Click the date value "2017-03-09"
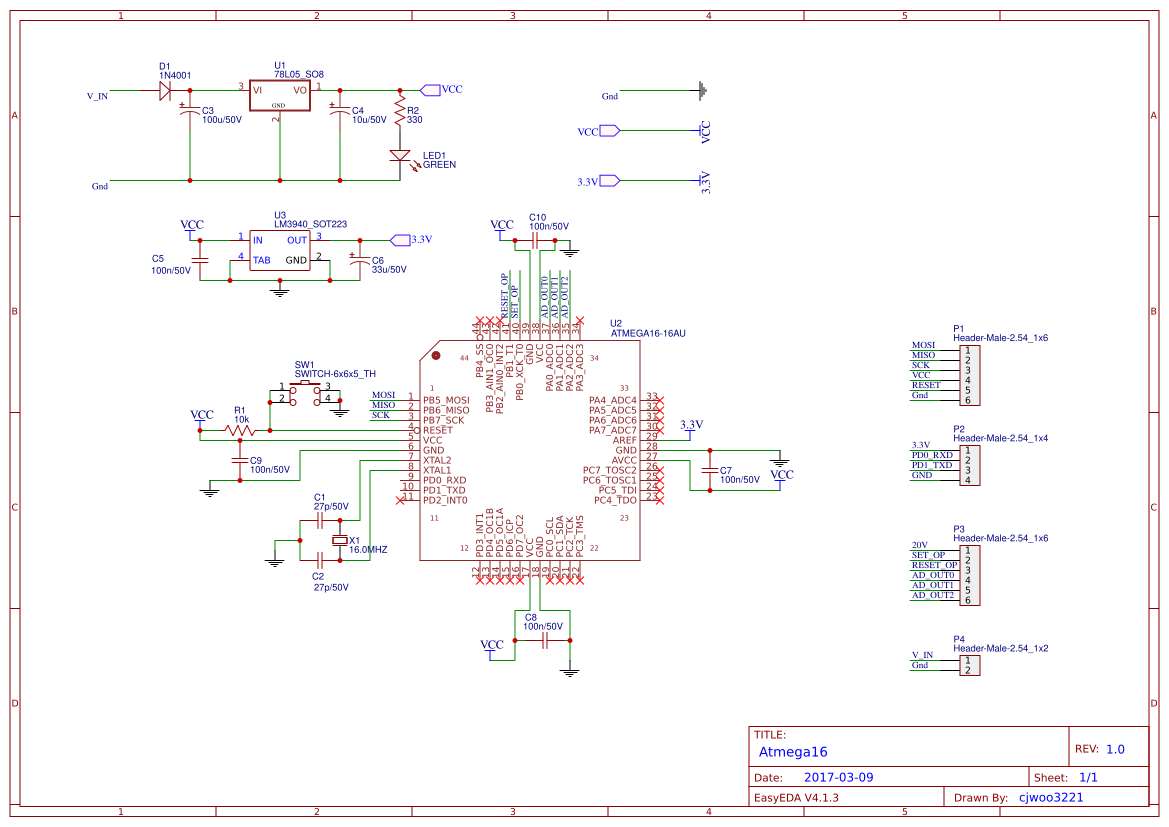The width and height of the screenshot is (1169, 827). tap(838, 778)
